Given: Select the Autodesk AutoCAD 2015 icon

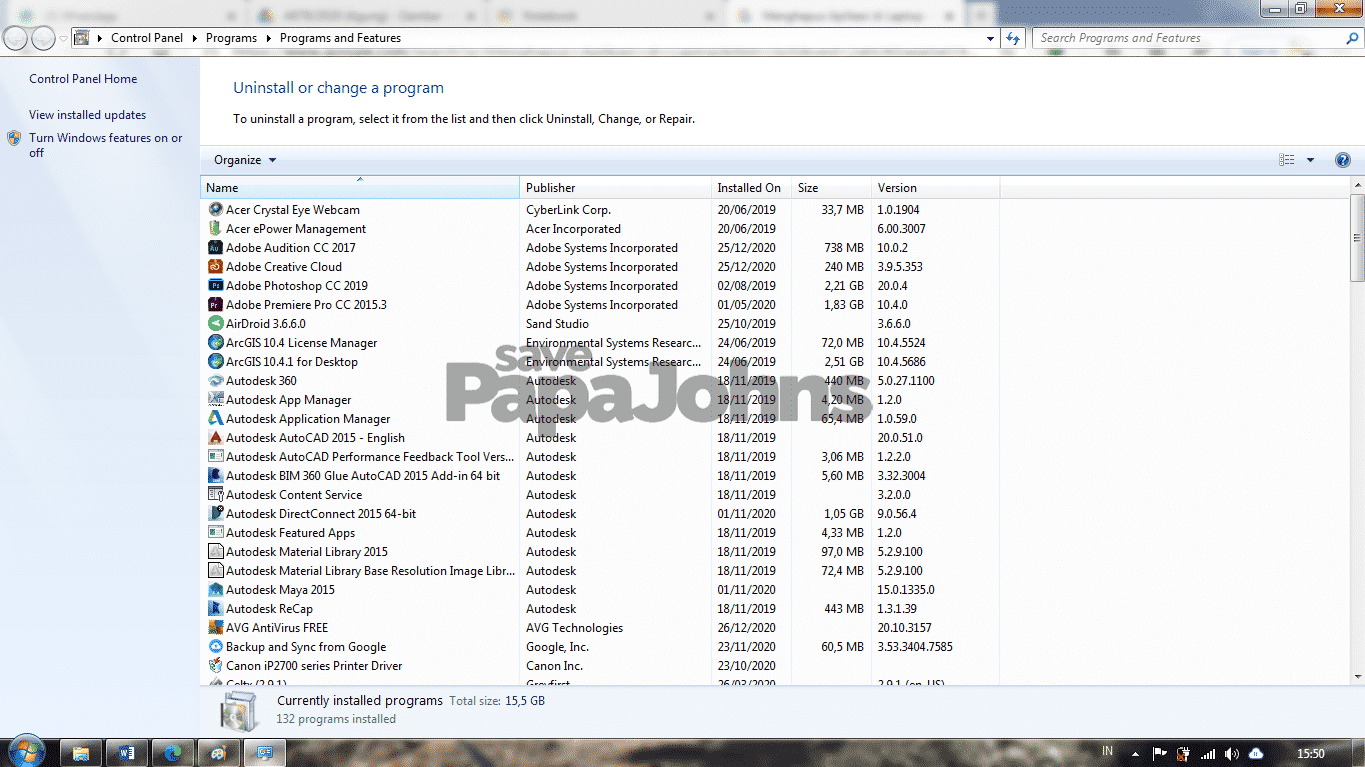Looking at the screenshot, I should pos(215,438).
